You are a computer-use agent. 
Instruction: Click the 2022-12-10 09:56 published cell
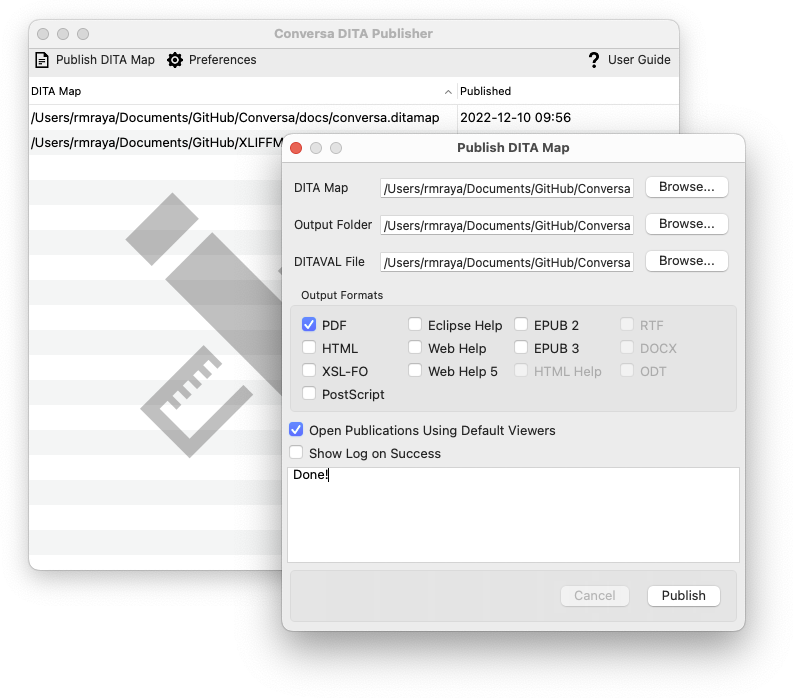pyautogui.click(x=515, y=117)
